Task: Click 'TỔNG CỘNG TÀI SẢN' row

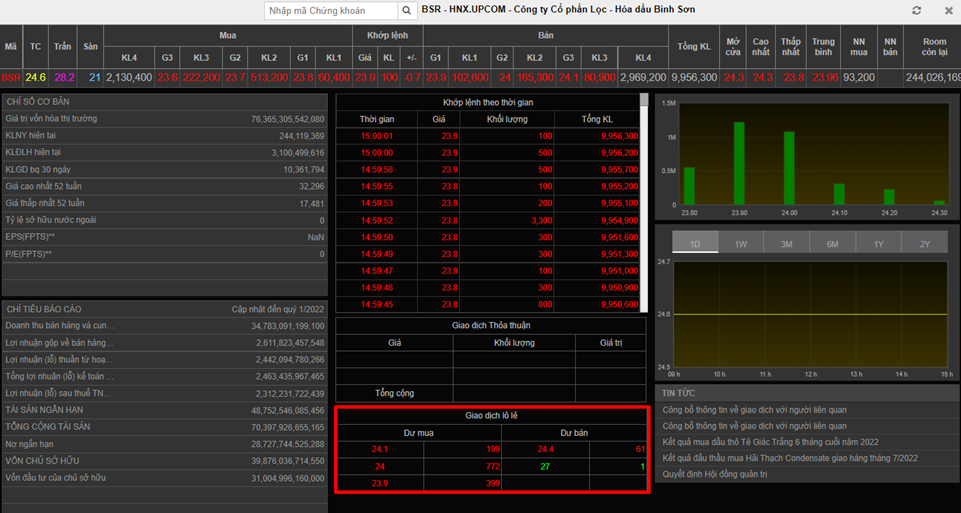Action: pos(165,427)
